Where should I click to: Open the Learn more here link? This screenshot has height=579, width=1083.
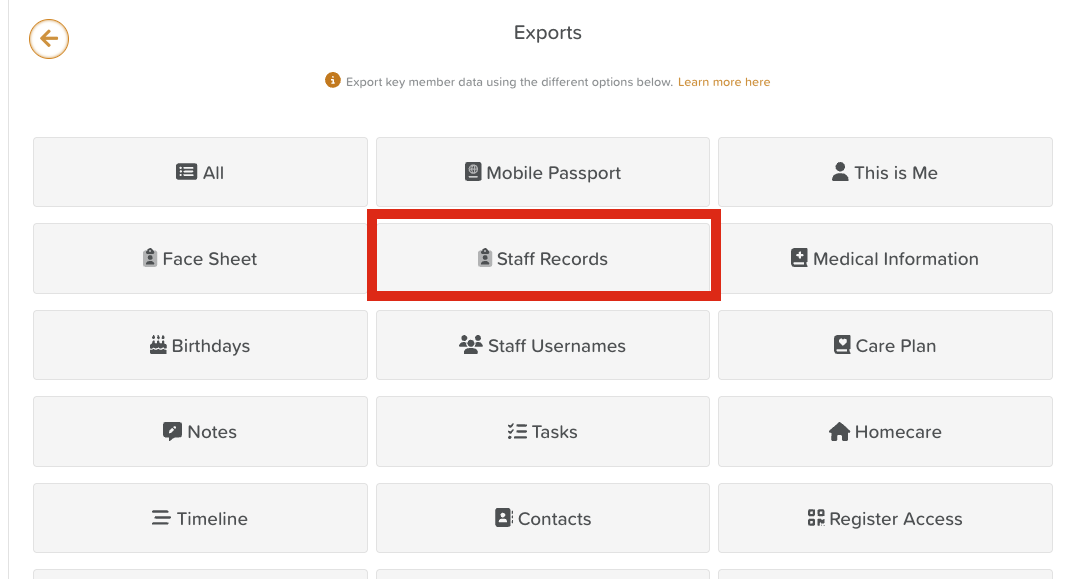point(724,82)
